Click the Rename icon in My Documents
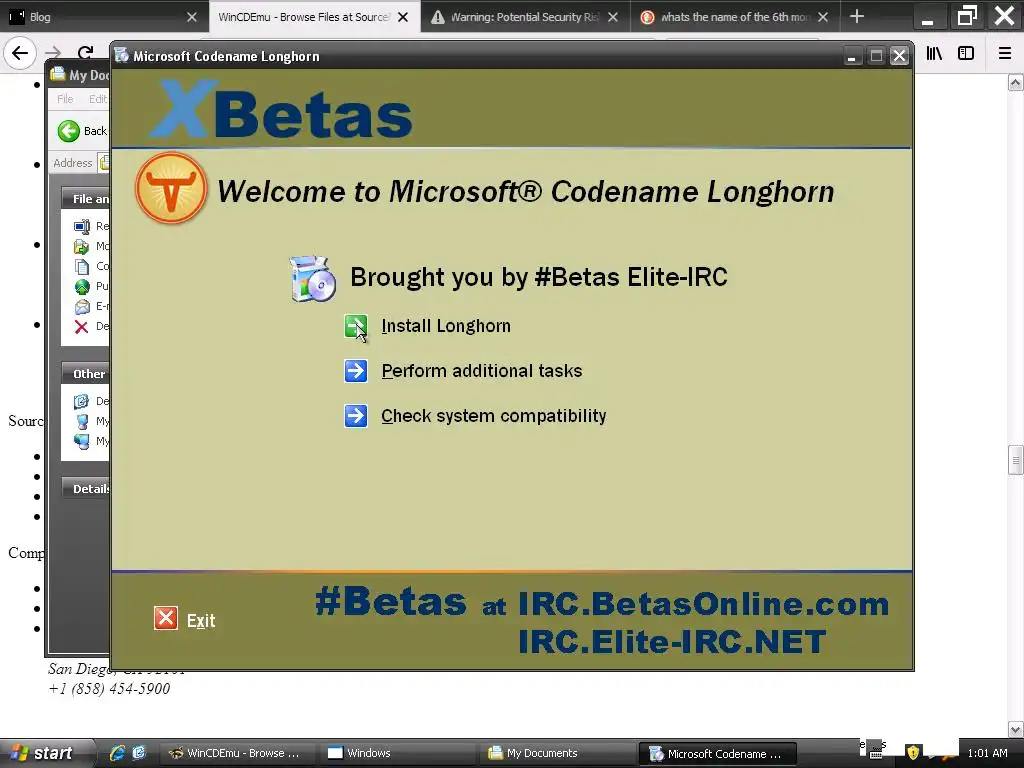The height and width of the screenshot is (768, 1024). pyautogui.click(x=82, y=227)
